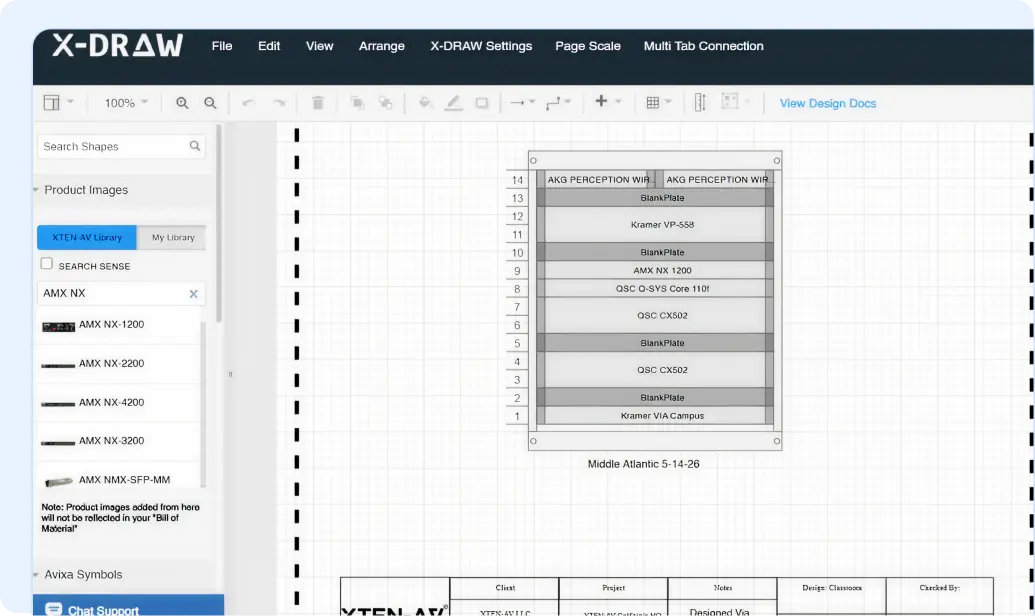The height and width of the screenshot is (616, 1035).
Task: Click the AMX NX-1200 product thumbnail
Action: pos(58,327)
